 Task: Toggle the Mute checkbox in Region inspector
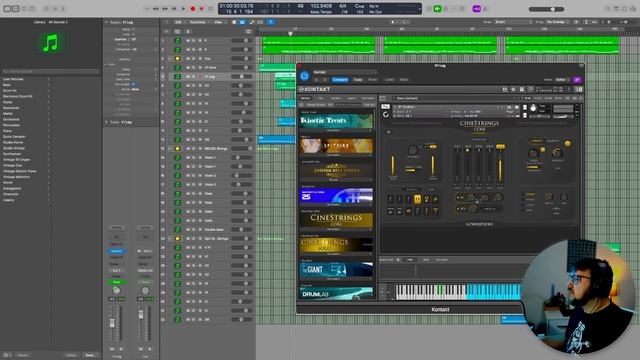coord(133,29)
